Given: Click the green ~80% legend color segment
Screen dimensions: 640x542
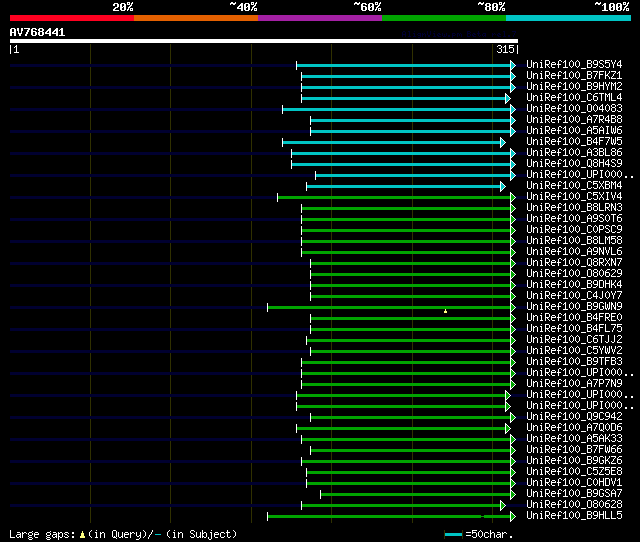Looking at the screenshot, I should pos(444,18).
